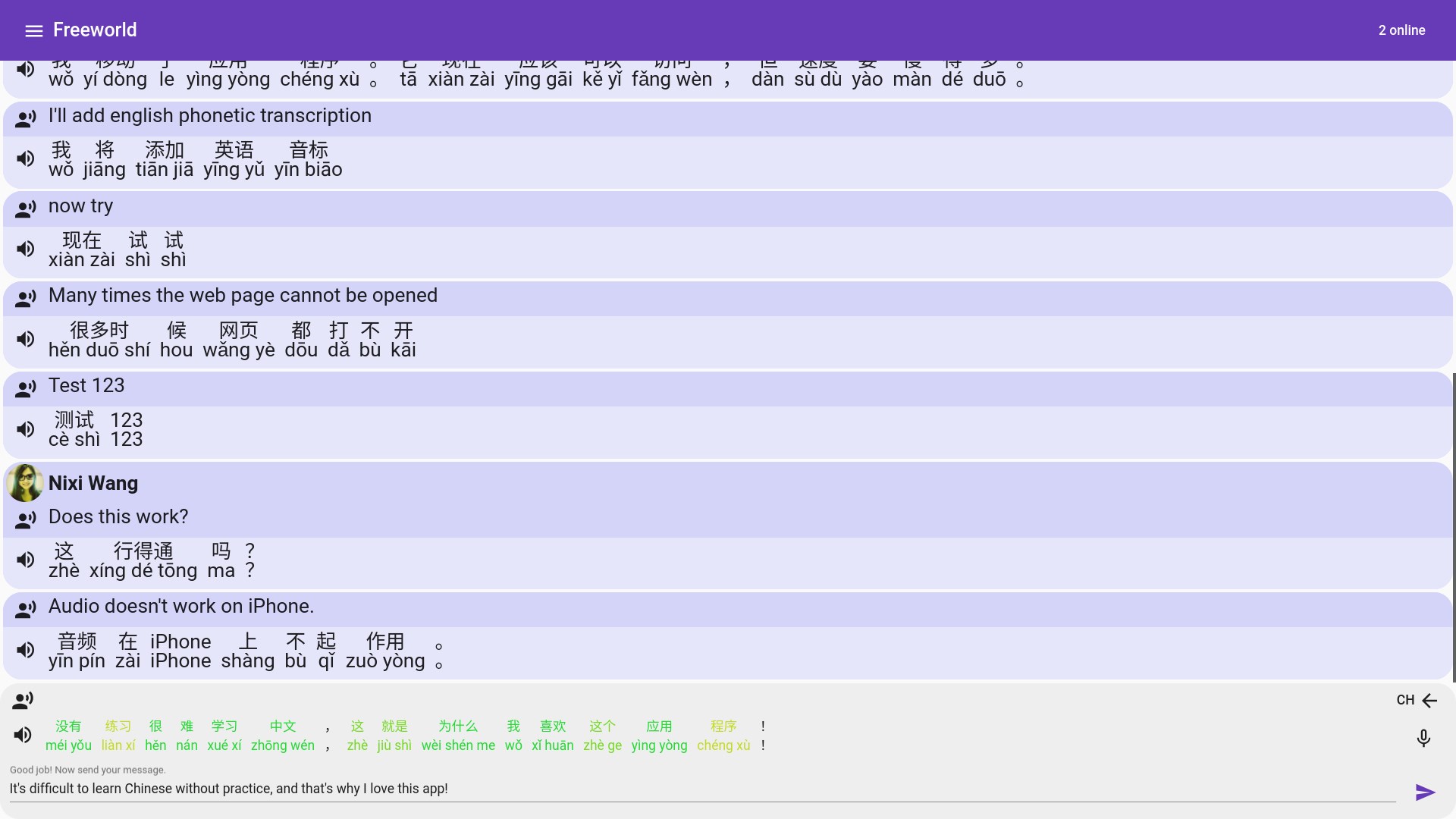Click the speaking icon next to 'Test 123'

coord(26,388)
